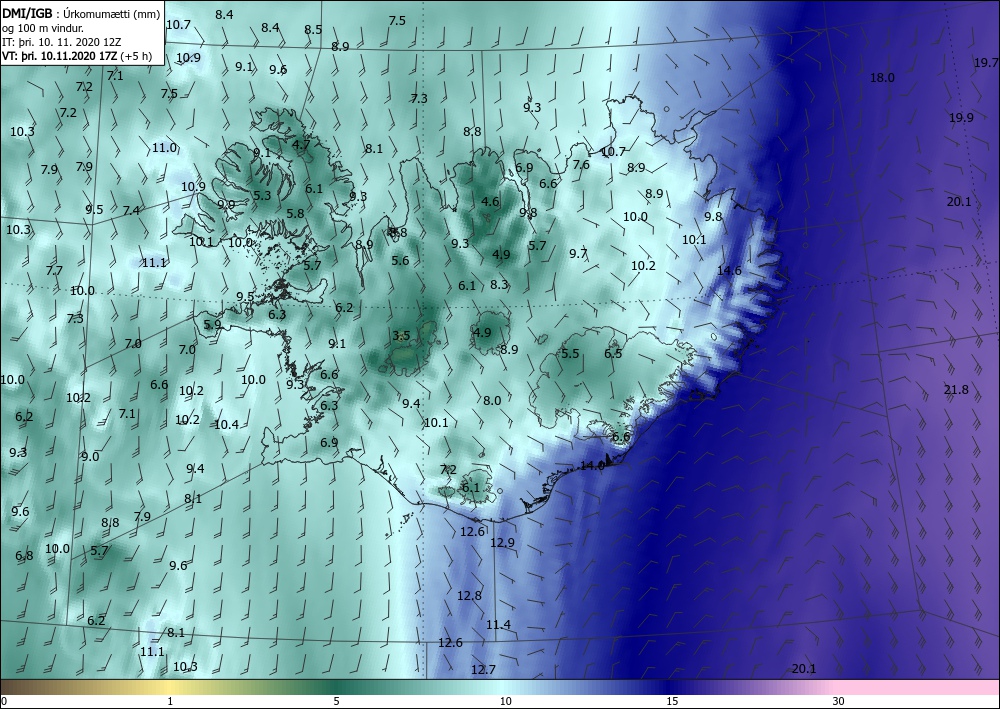Click the map value 5.6
Image resolution: width=1000 pixels, height=709 pixels.
(x=400, y=261)
